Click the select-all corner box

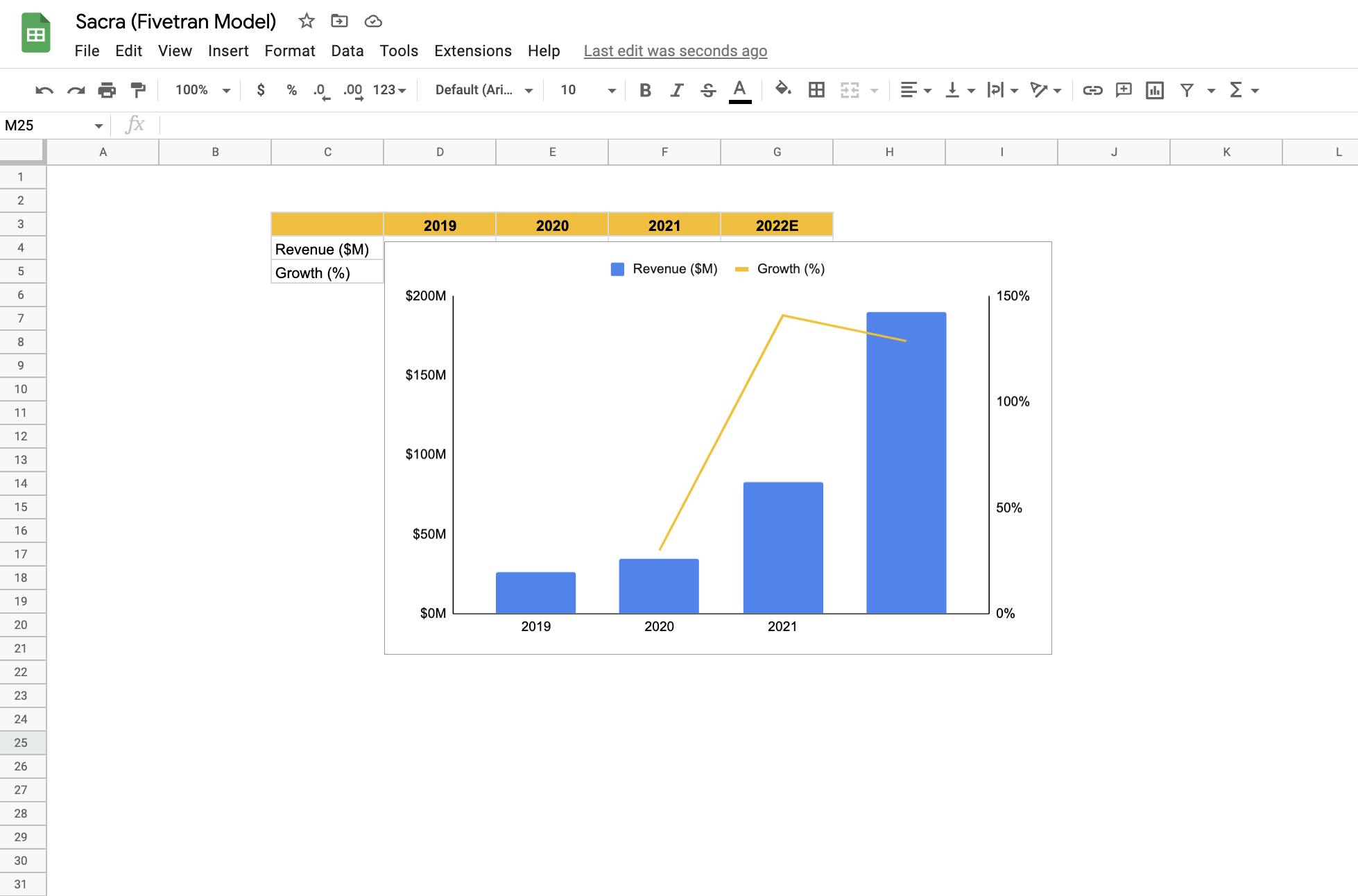pos(23,152)
